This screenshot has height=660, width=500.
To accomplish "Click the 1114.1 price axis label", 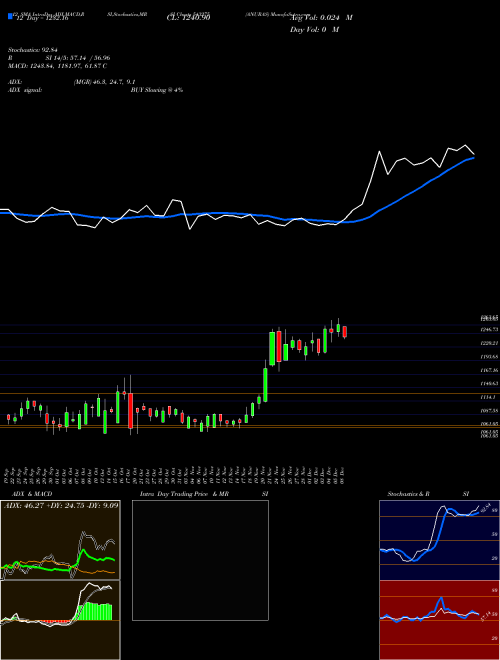I will pyautogui.click(x=490, y=397).
